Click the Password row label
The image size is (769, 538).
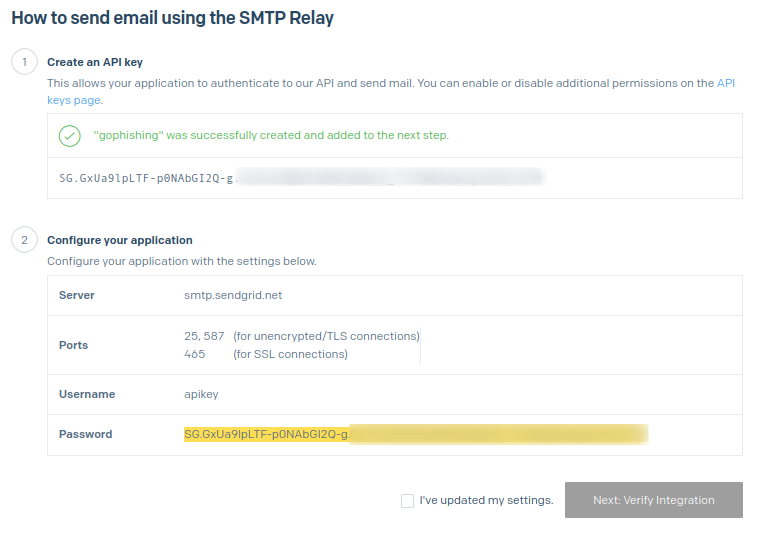pyautogui.click(x=86, y=434)
